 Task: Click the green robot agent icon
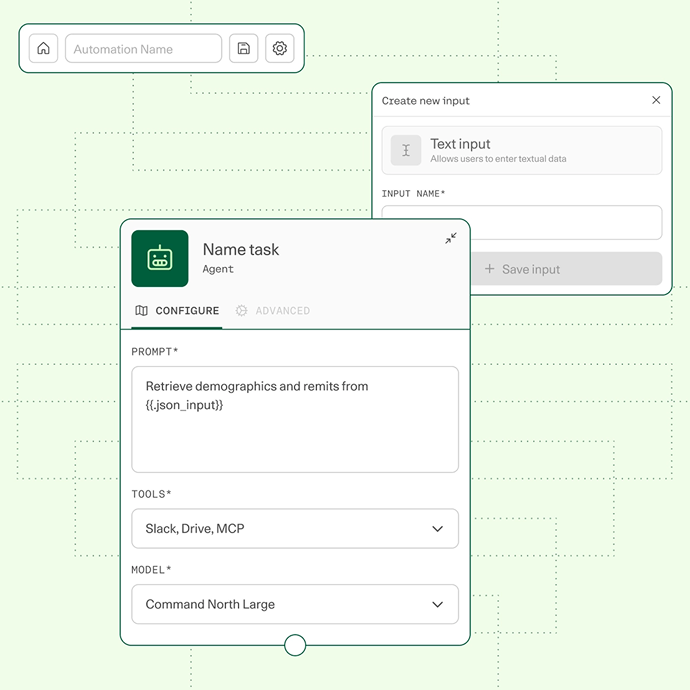pos(160,258)
